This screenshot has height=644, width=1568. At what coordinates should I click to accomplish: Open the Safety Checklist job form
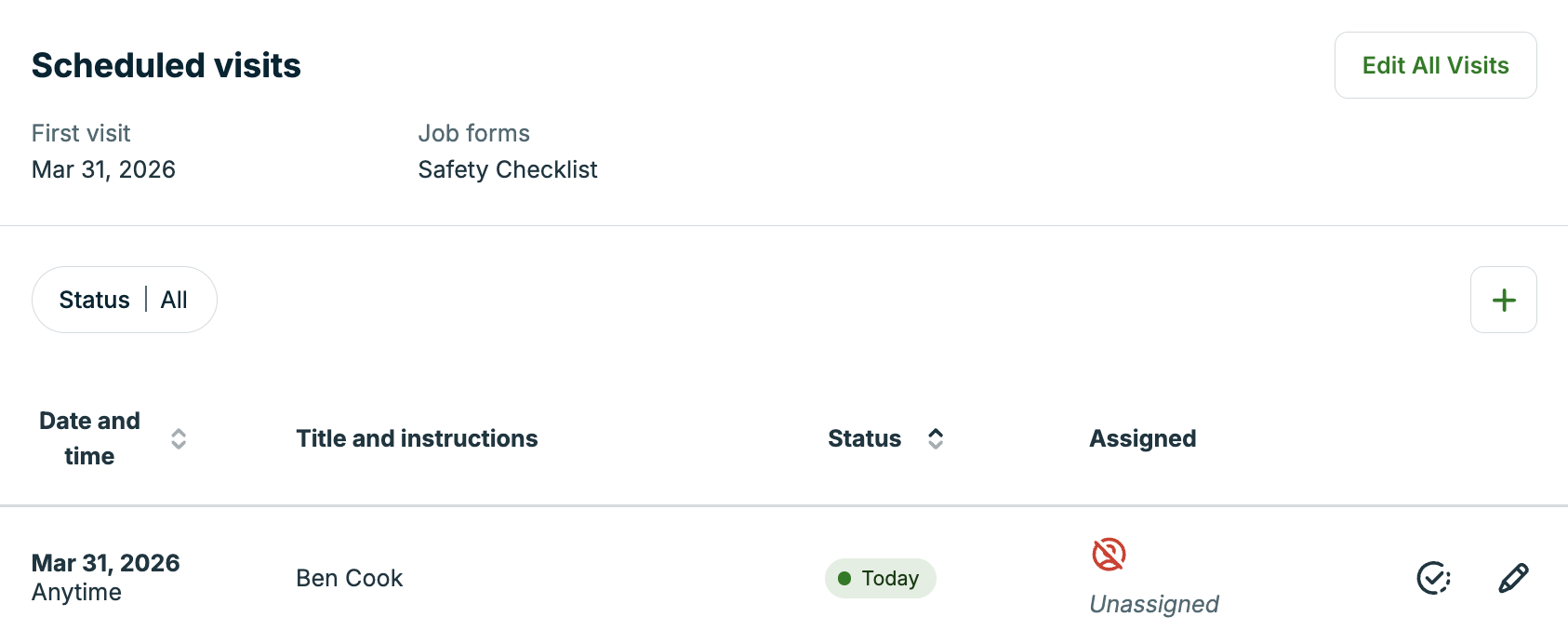coord(508,169)
